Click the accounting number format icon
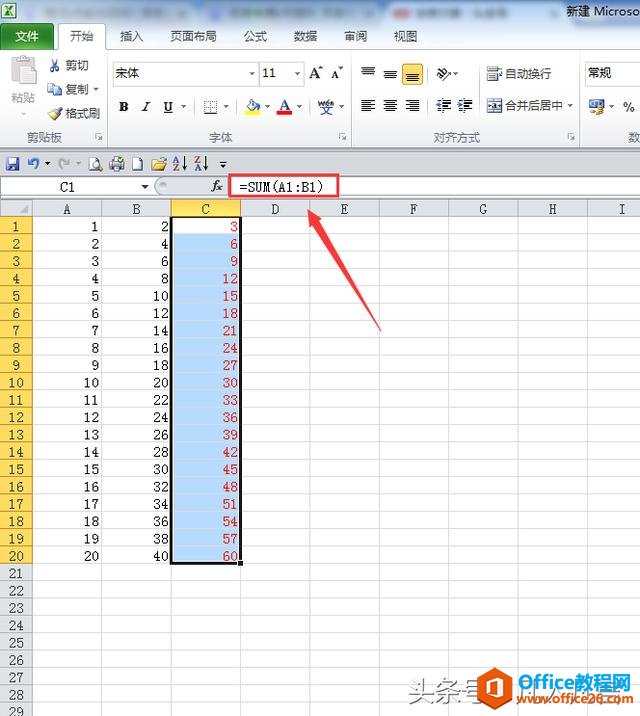 [x=596, y=106]
